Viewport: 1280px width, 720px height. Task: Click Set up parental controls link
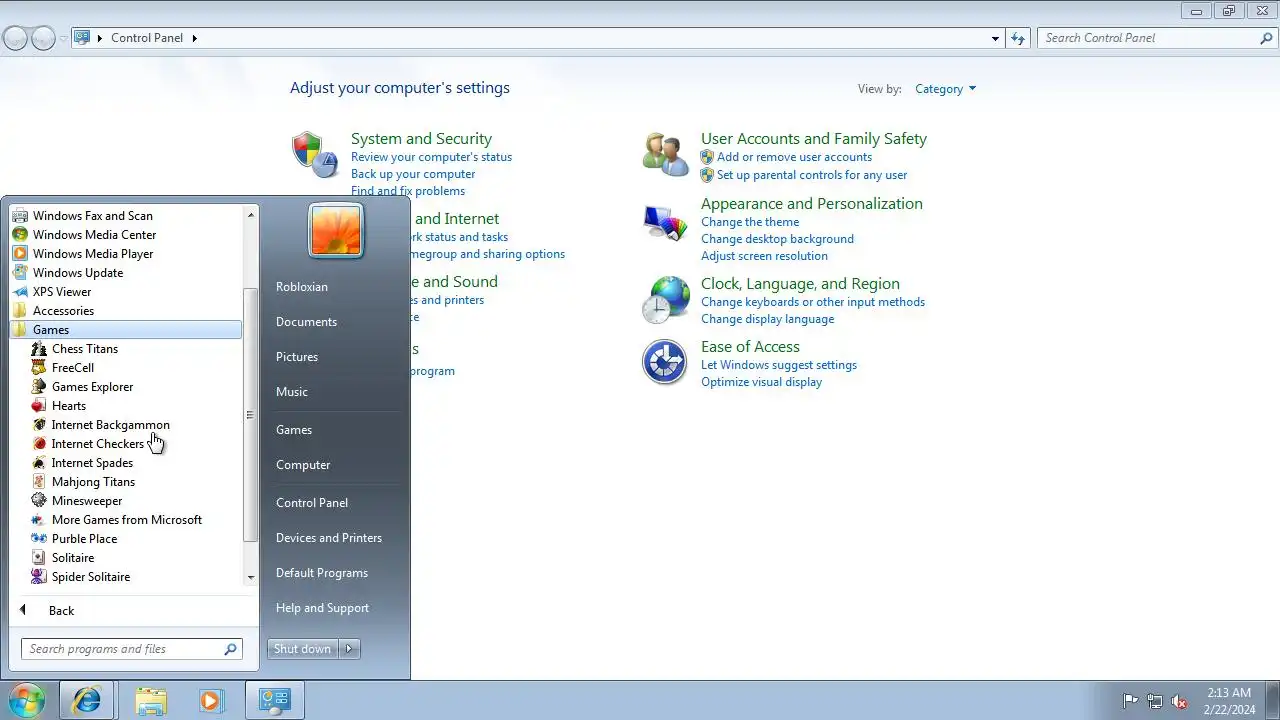(x=812, y=175)
